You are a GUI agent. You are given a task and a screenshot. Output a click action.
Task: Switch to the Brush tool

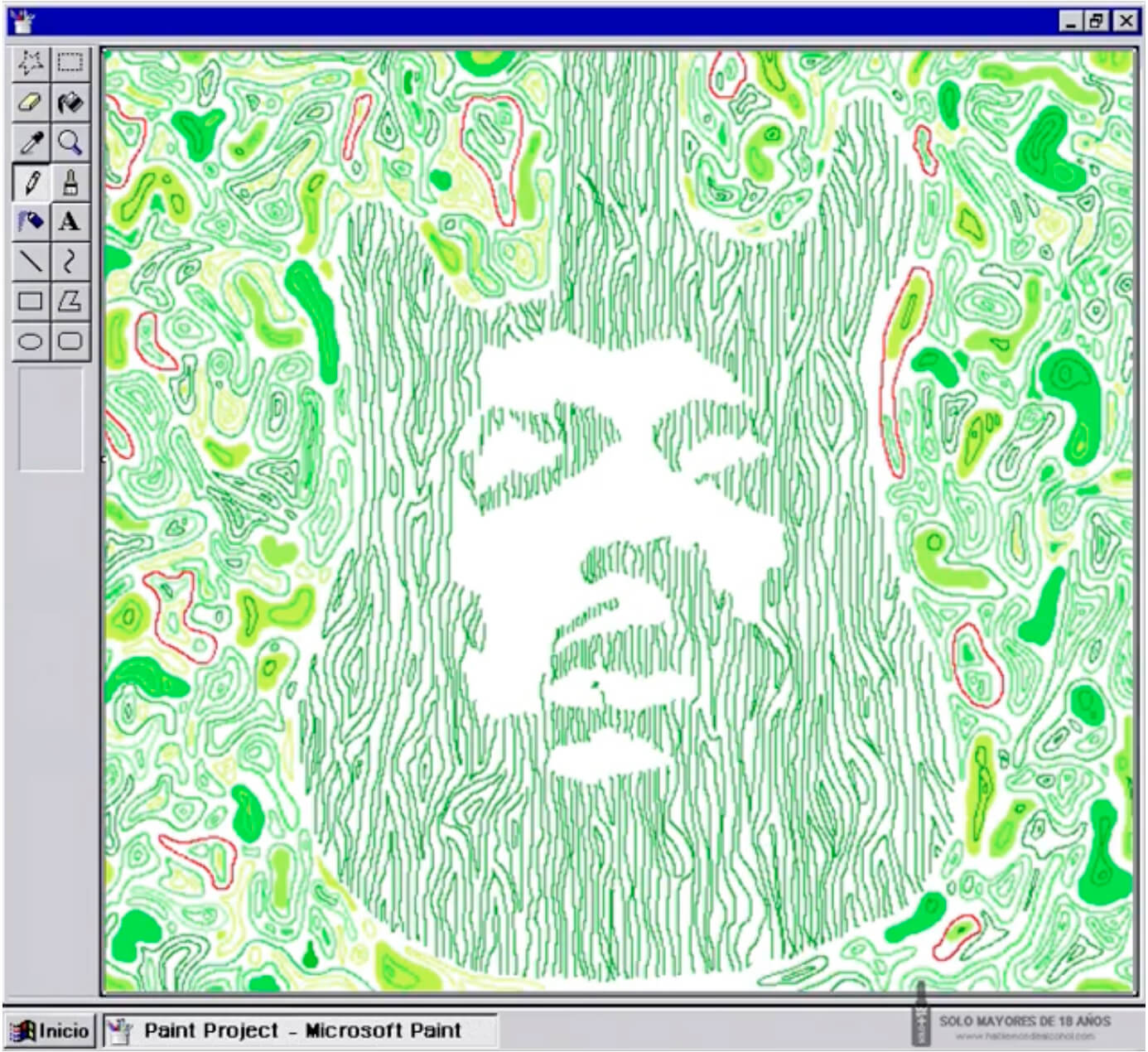tap(70, 182)
